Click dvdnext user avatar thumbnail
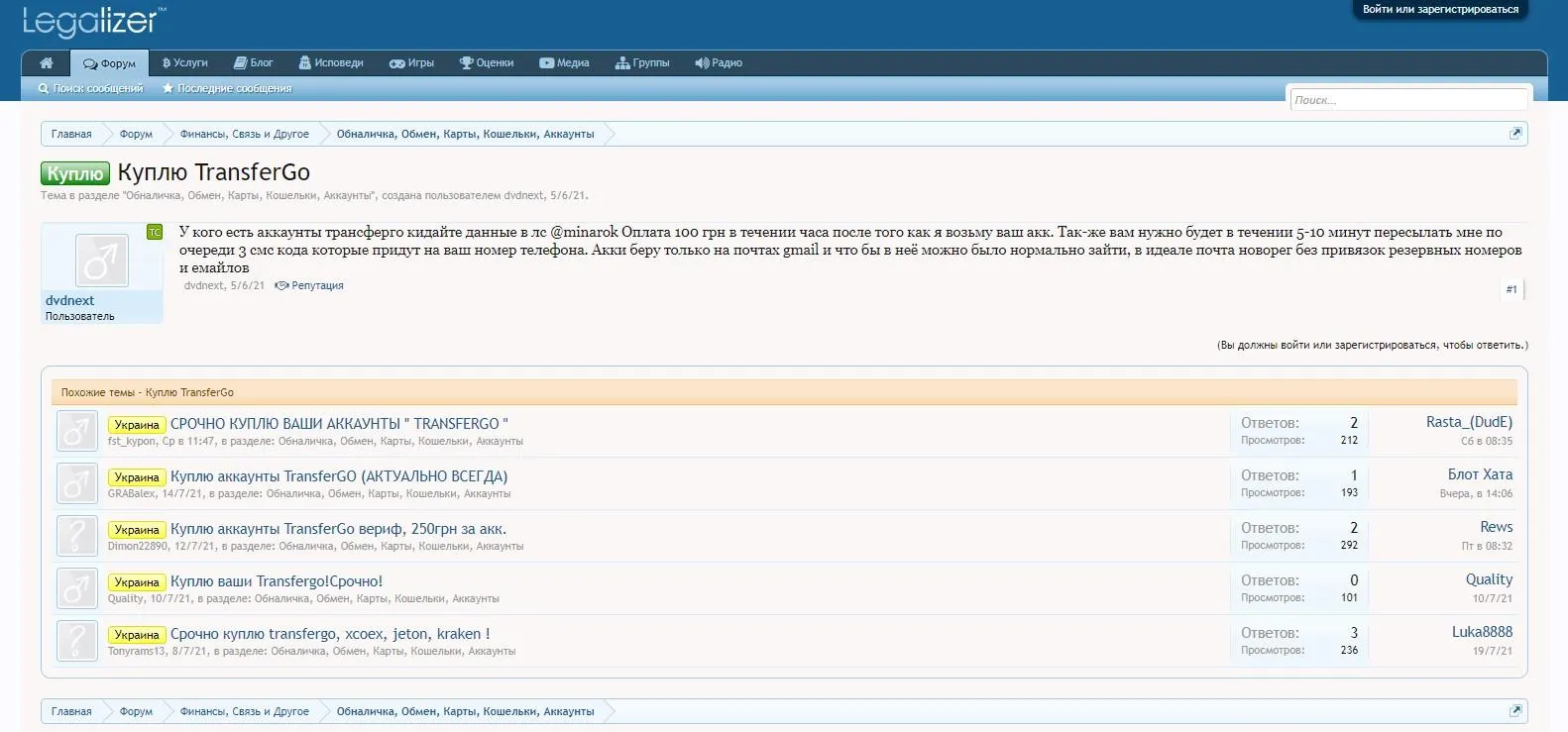Viewport: 1568px width, 732px height. pos(101,261)
